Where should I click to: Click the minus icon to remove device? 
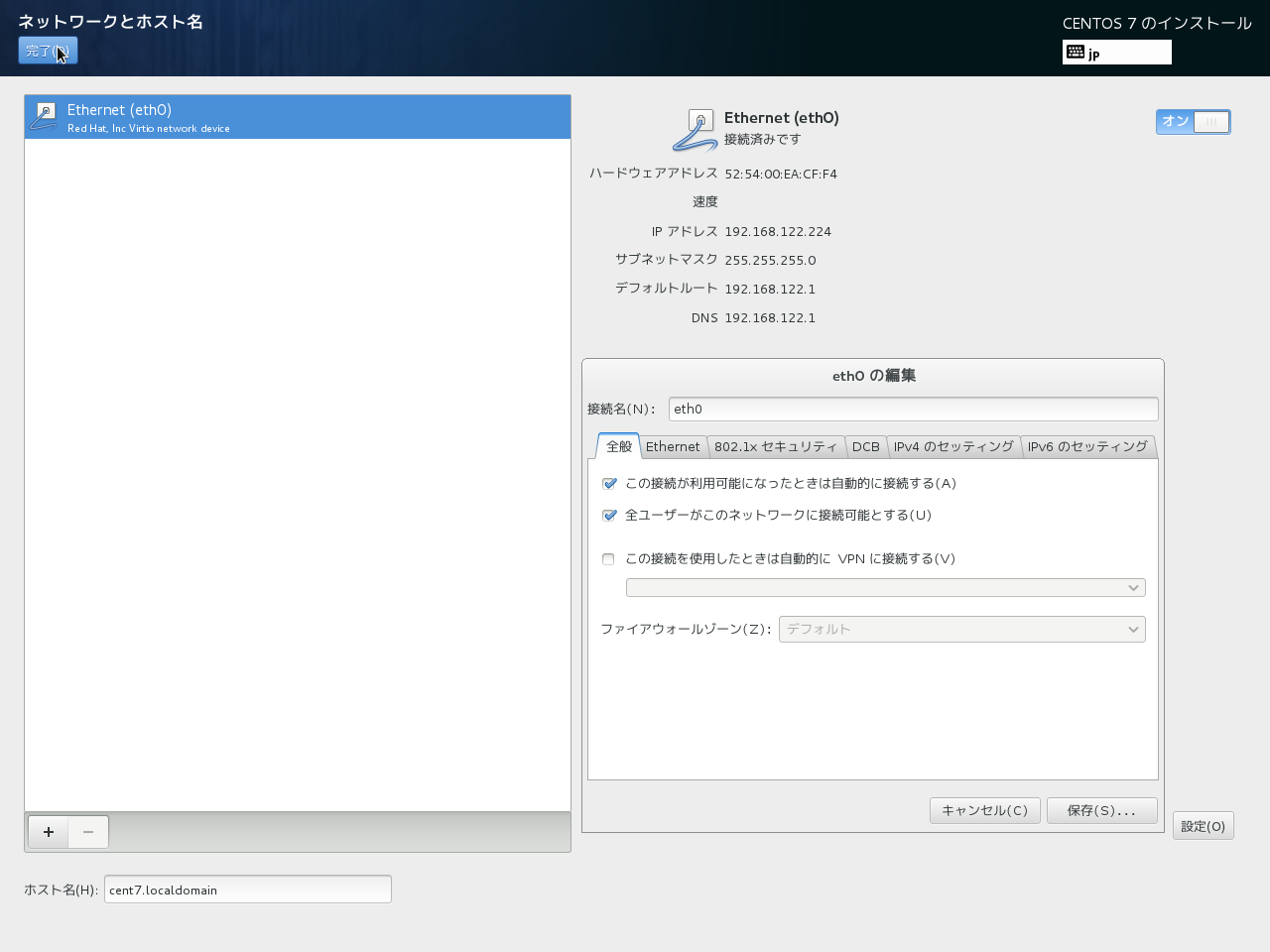click(x=88, y=832)
